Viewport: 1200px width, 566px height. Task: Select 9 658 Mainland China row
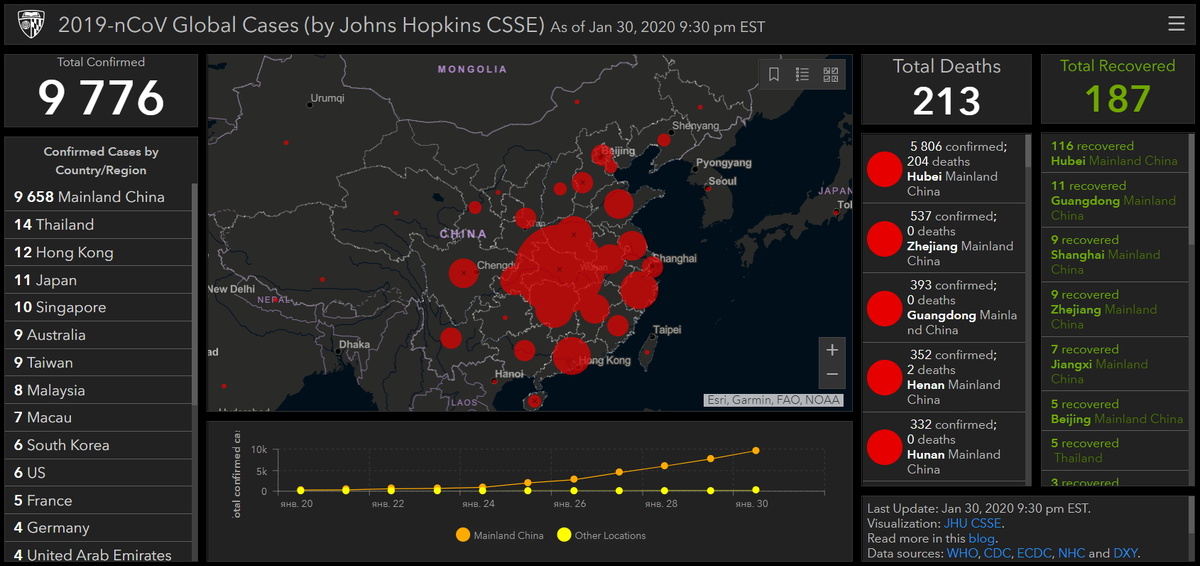click(x=97, y=197)
